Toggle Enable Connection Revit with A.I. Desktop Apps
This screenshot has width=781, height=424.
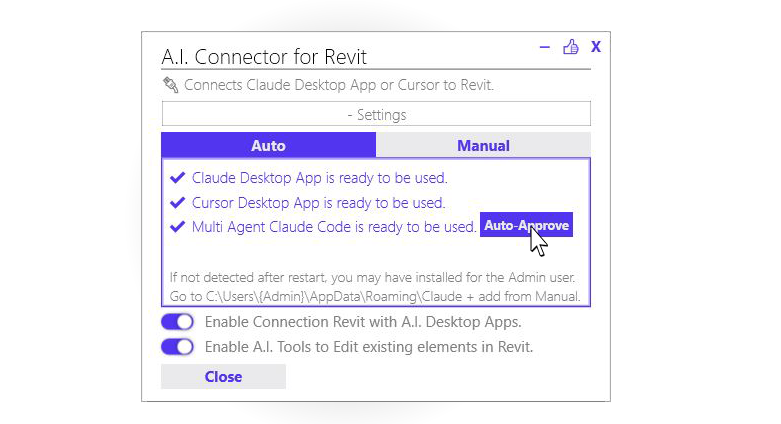pyautogui.click(x=177, y=322)
